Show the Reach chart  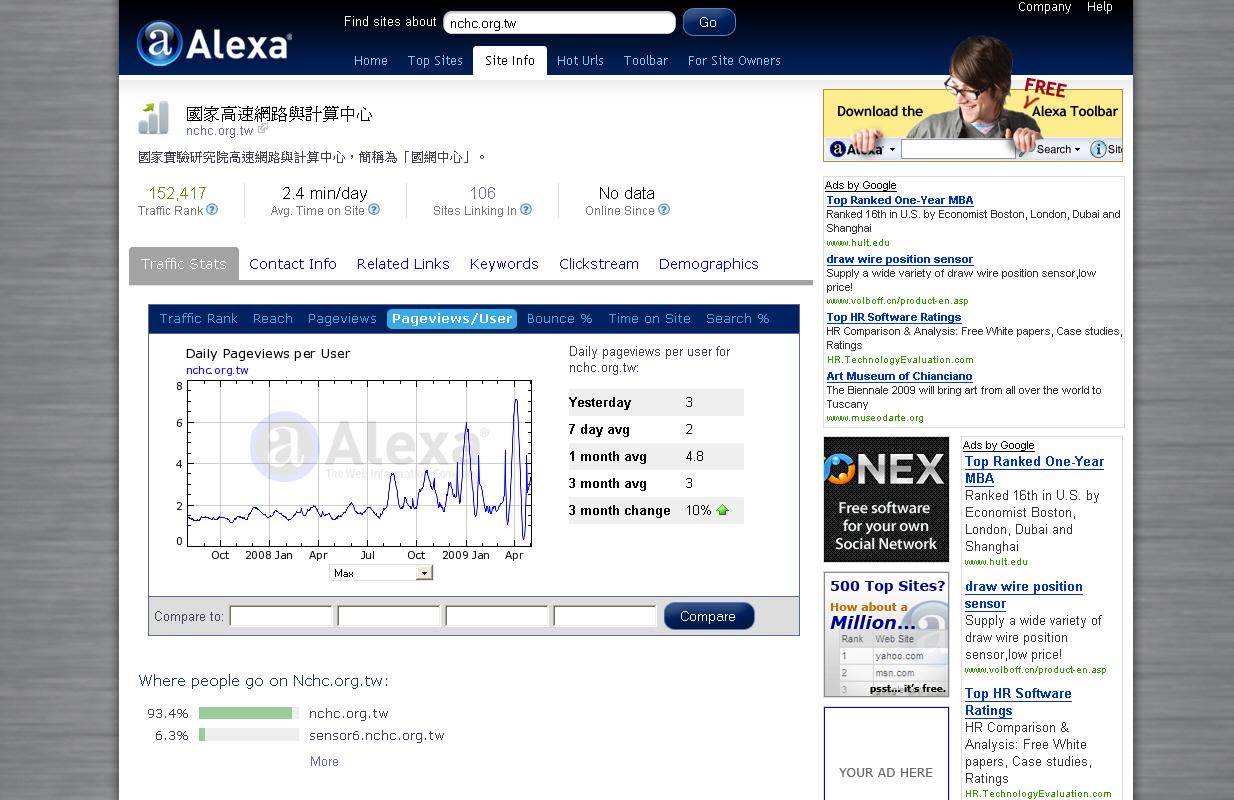point(273,319)
